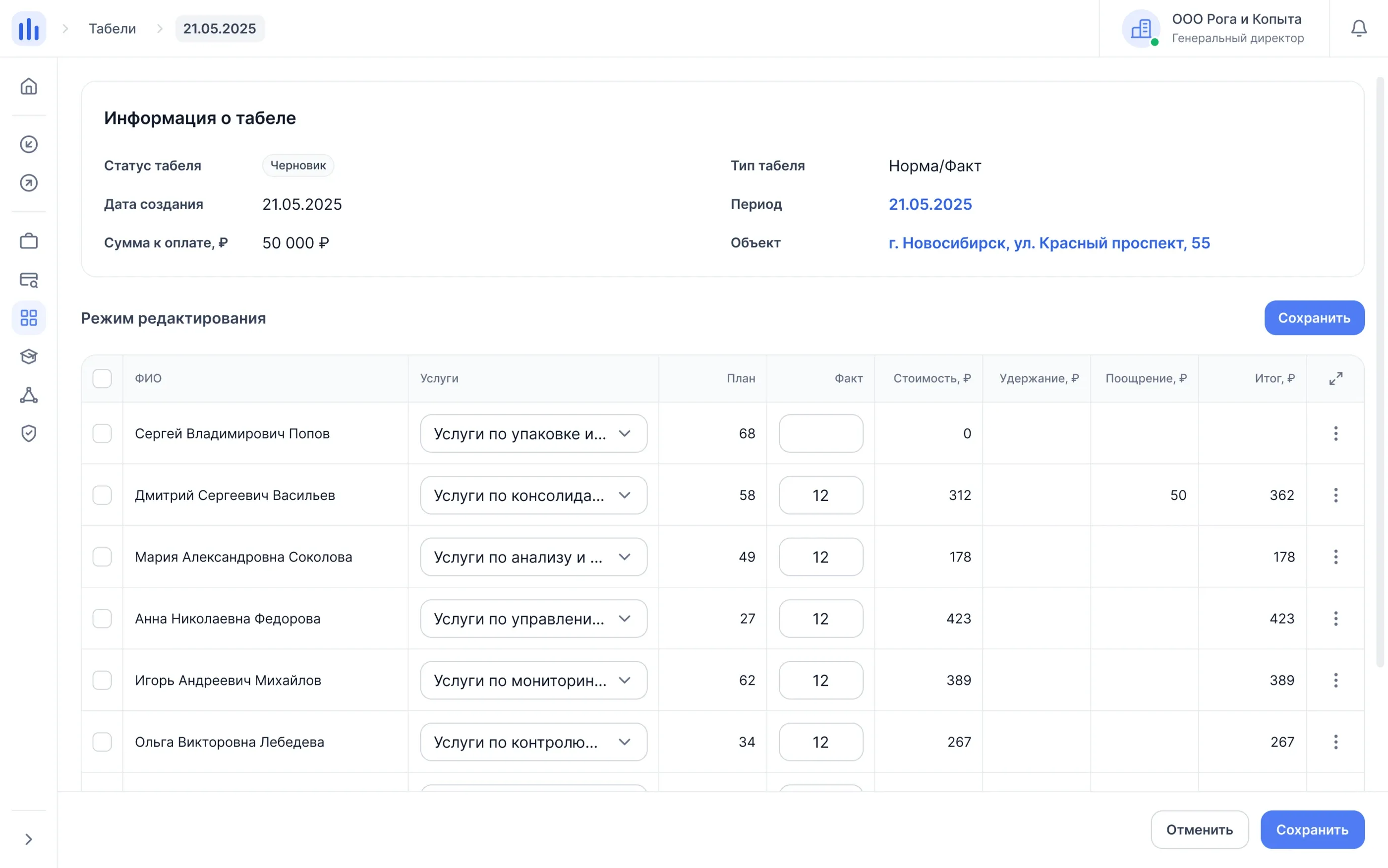Open the shield check sidebar icon
Viewport: 1388px width, 868px height.
pos(29,433)
